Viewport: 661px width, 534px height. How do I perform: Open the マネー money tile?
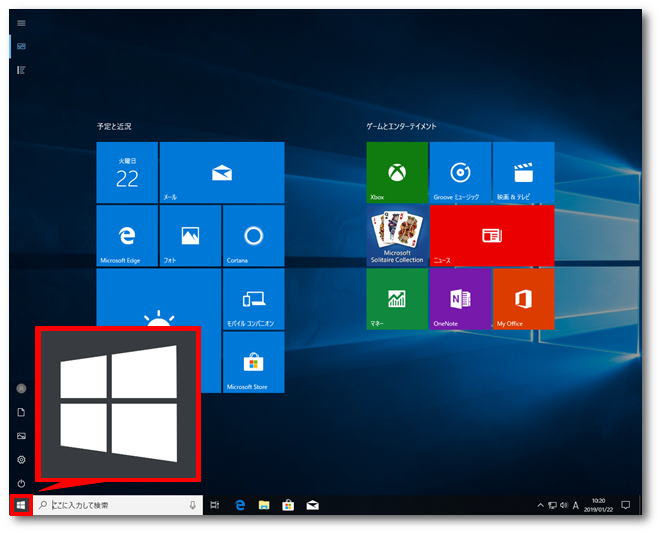coord(397,299)
